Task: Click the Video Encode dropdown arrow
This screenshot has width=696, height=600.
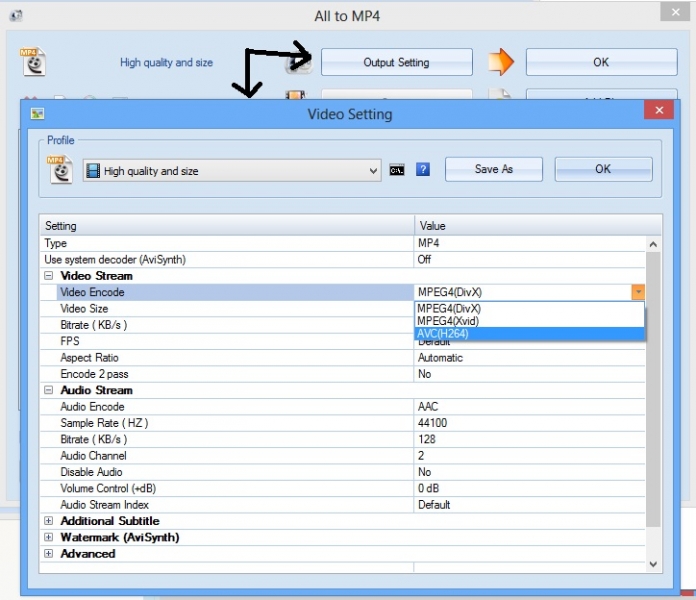Action: (x=638, y=292)
